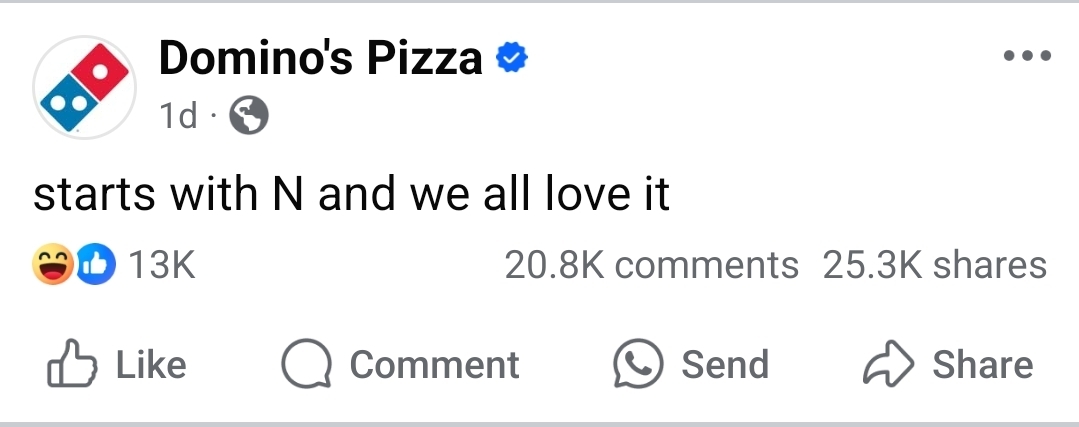Screen dimensions: 1079x427
Task: Open the 20.8K comments link
Action: pos(651,265)
